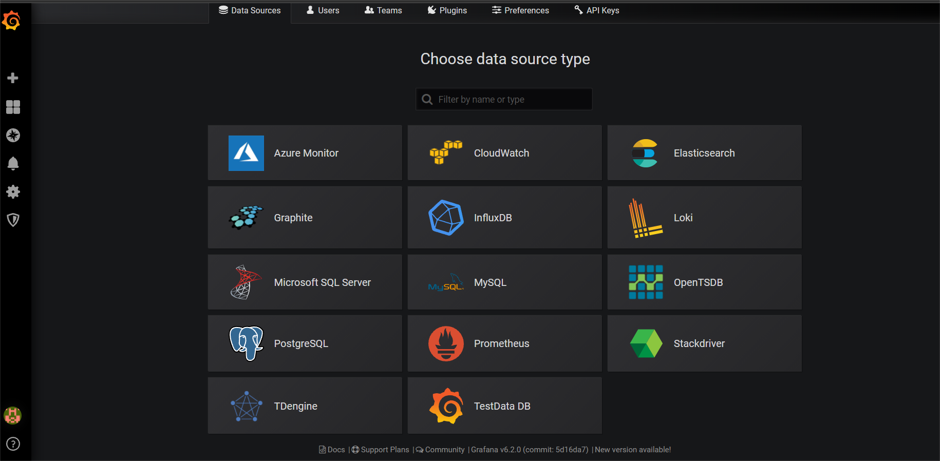Switch to the API Keys tab
This screenshot has height=461, width=940.
pos(596,11)
